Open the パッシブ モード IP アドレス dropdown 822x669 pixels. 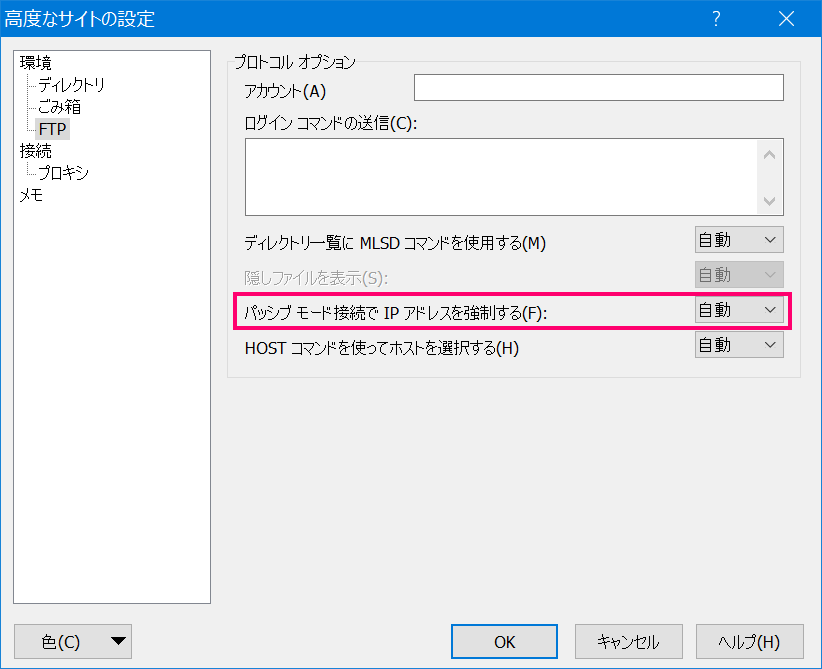[739, 310]
